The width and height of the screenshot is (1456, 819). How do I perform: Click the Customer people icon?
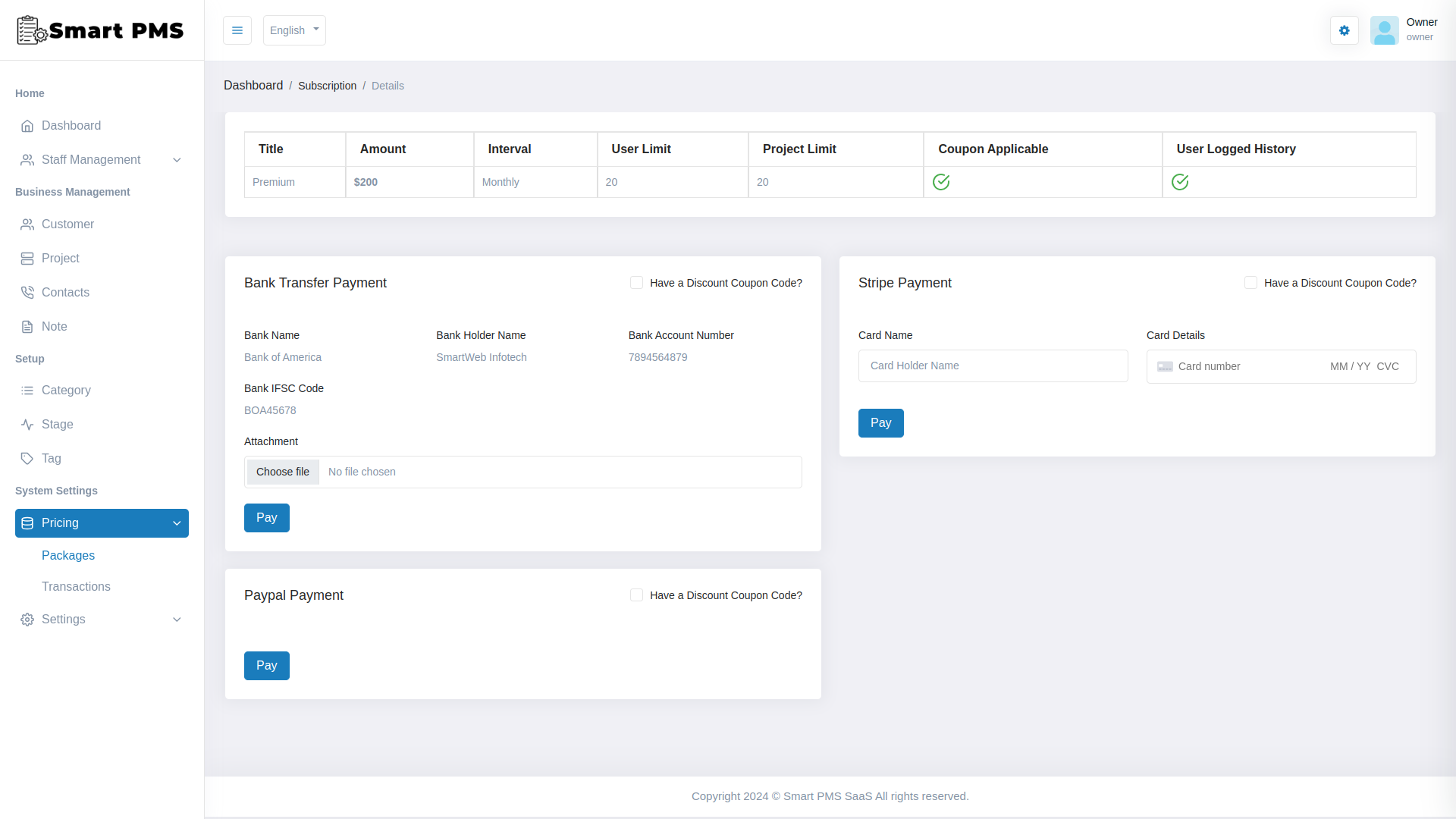click(x=27, y=224)
